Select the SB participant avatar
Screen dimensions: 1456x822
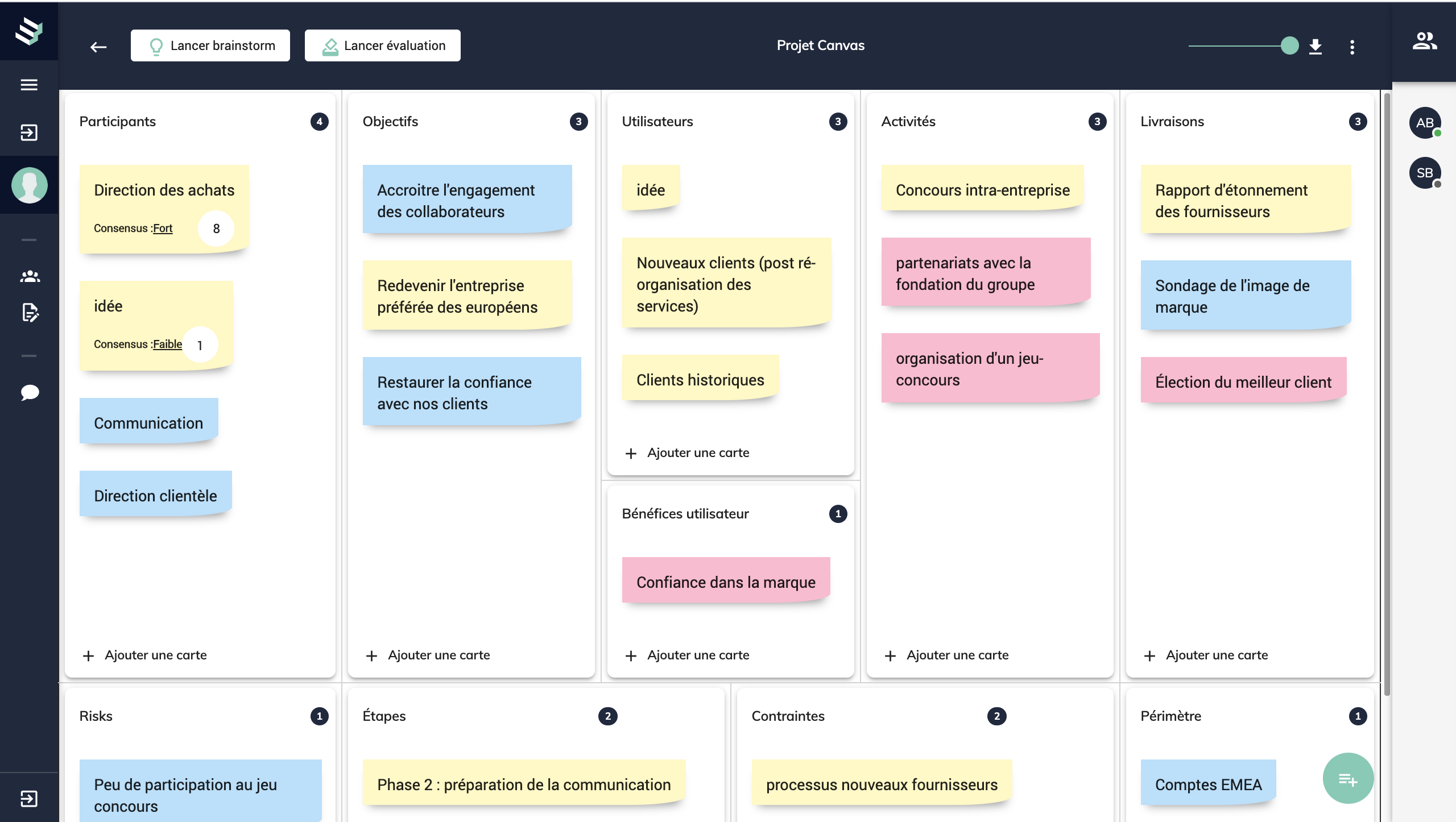[x=1425, y=173]
